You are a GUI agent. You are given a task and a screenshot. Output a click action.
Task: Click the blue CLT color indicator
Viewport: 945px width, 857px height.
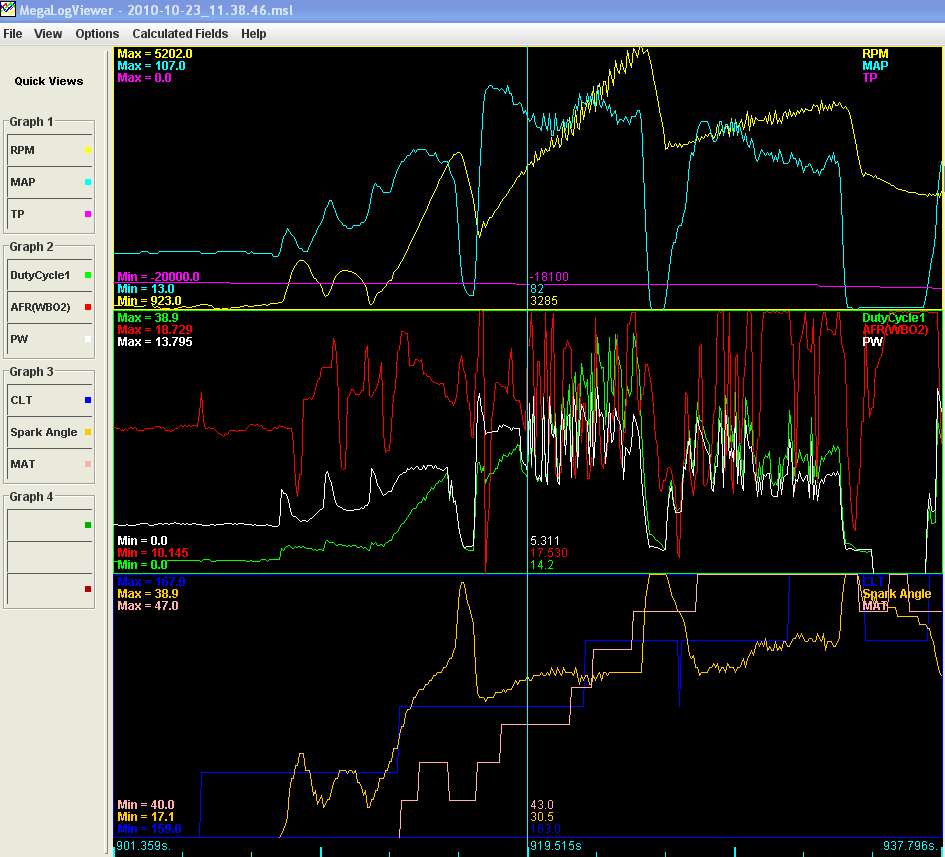(x=88, y=400)
